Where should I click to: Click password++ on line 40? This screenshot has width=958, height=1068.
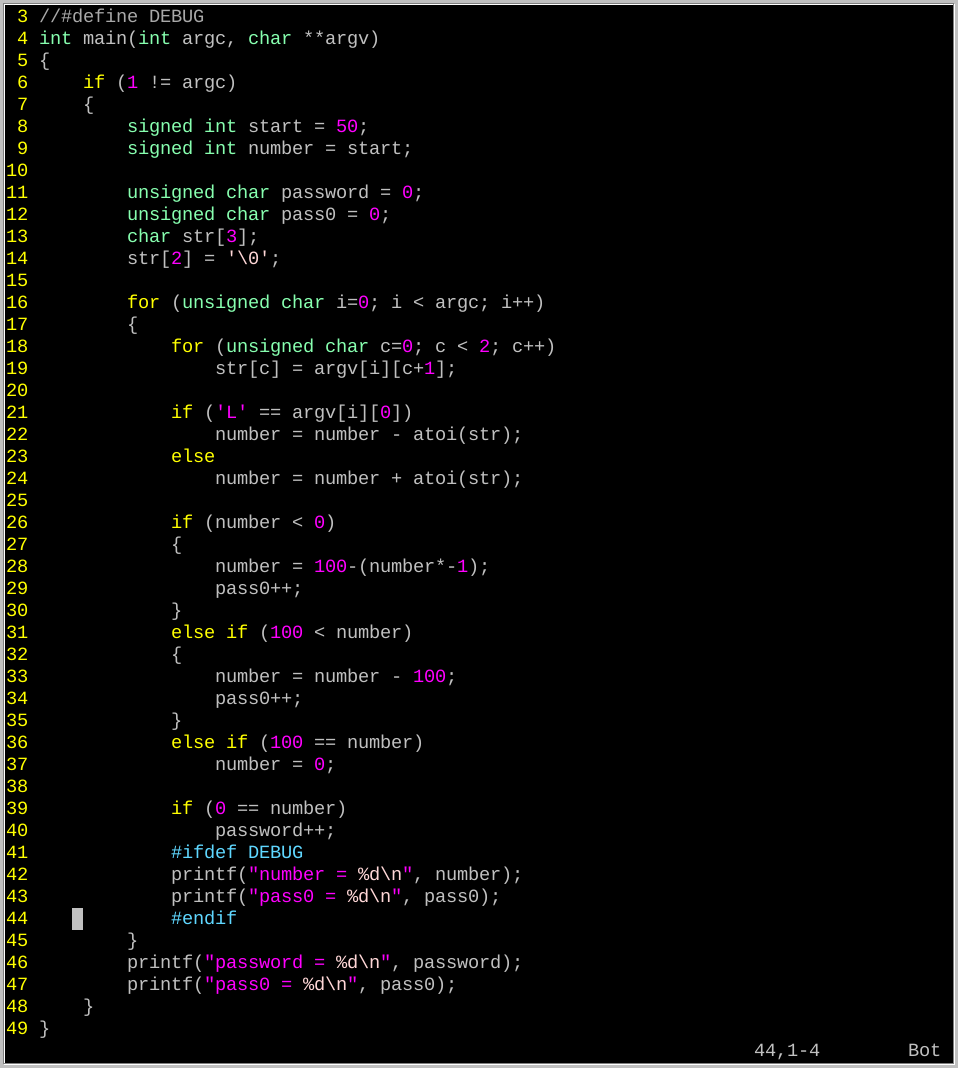(275, 831)
